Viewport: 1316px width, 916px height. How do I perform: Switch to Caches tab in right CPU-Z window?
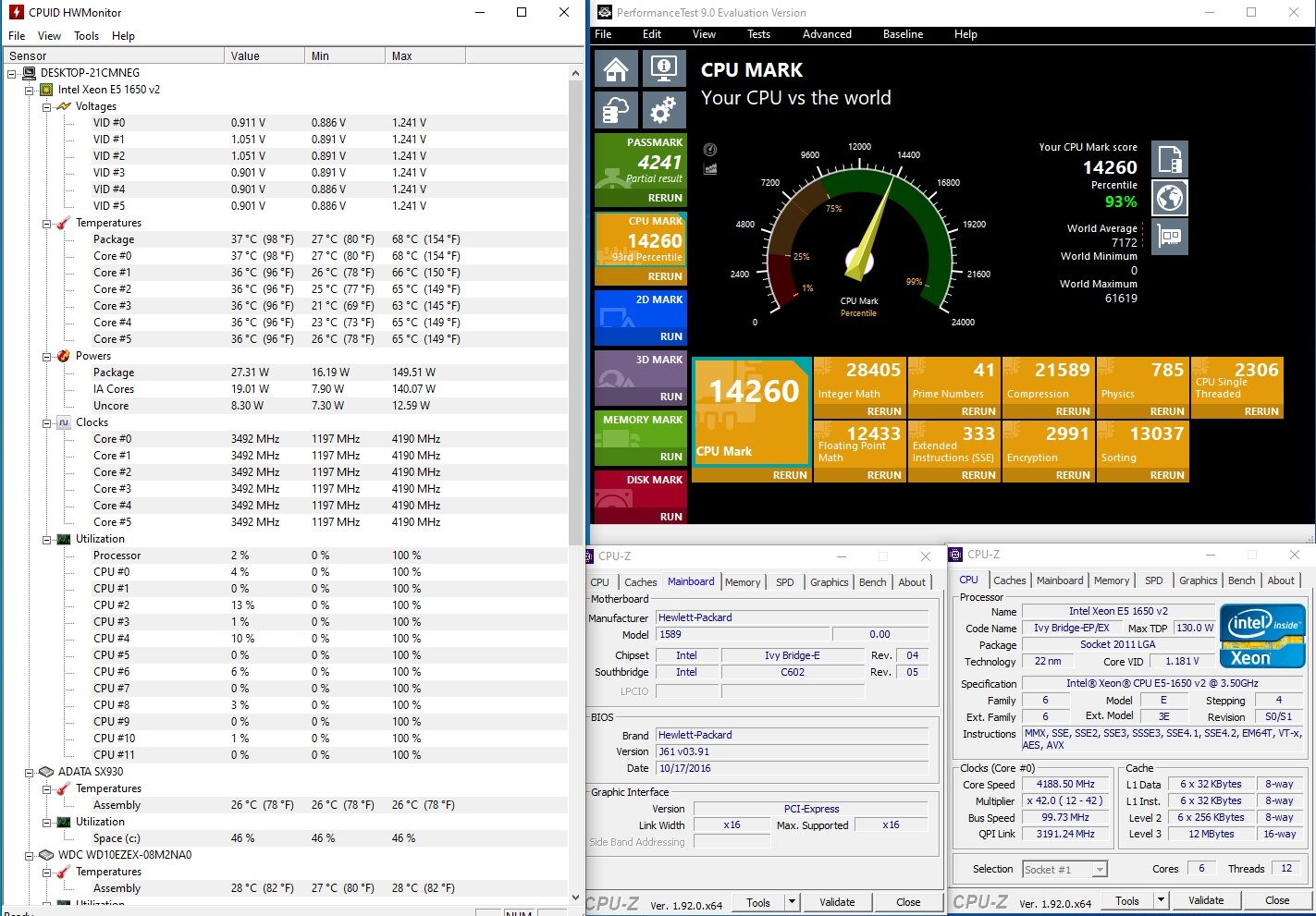point(1009,580)
